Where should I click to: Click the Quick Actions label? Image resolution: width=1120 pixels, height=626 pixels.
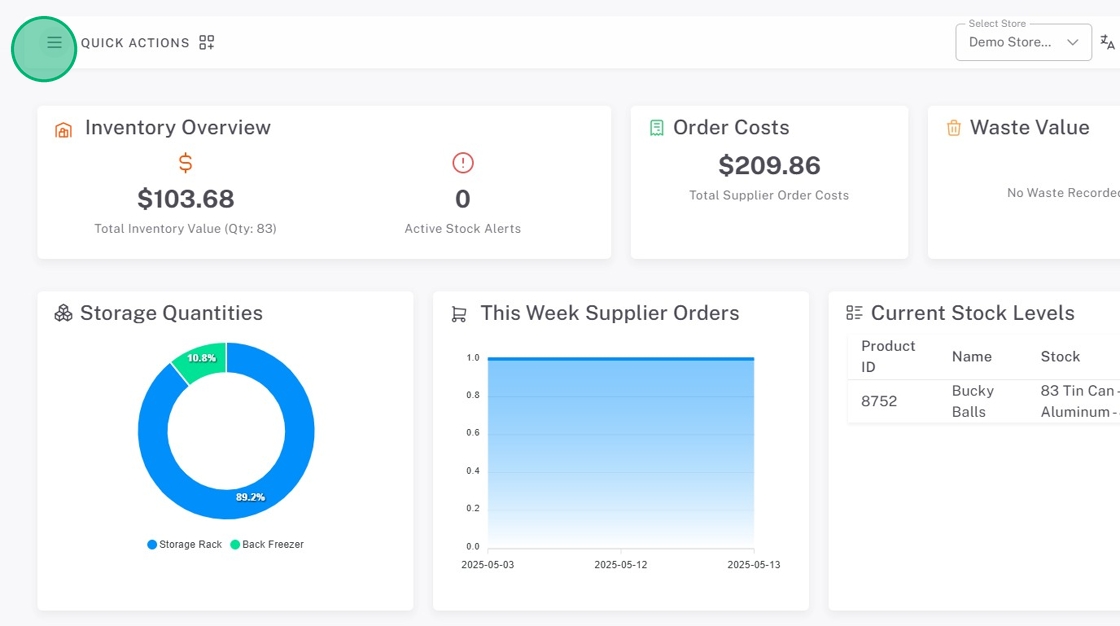point(135,43)
